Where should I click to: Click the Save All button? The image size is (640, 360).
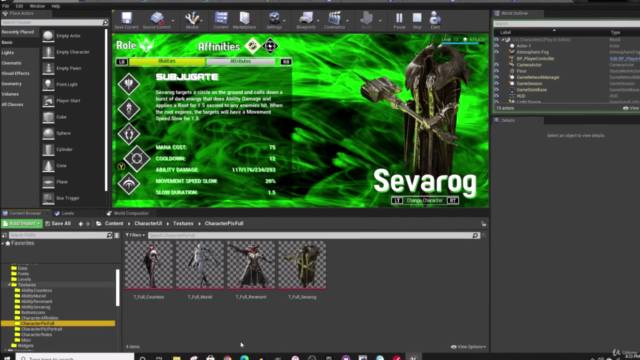58,223
